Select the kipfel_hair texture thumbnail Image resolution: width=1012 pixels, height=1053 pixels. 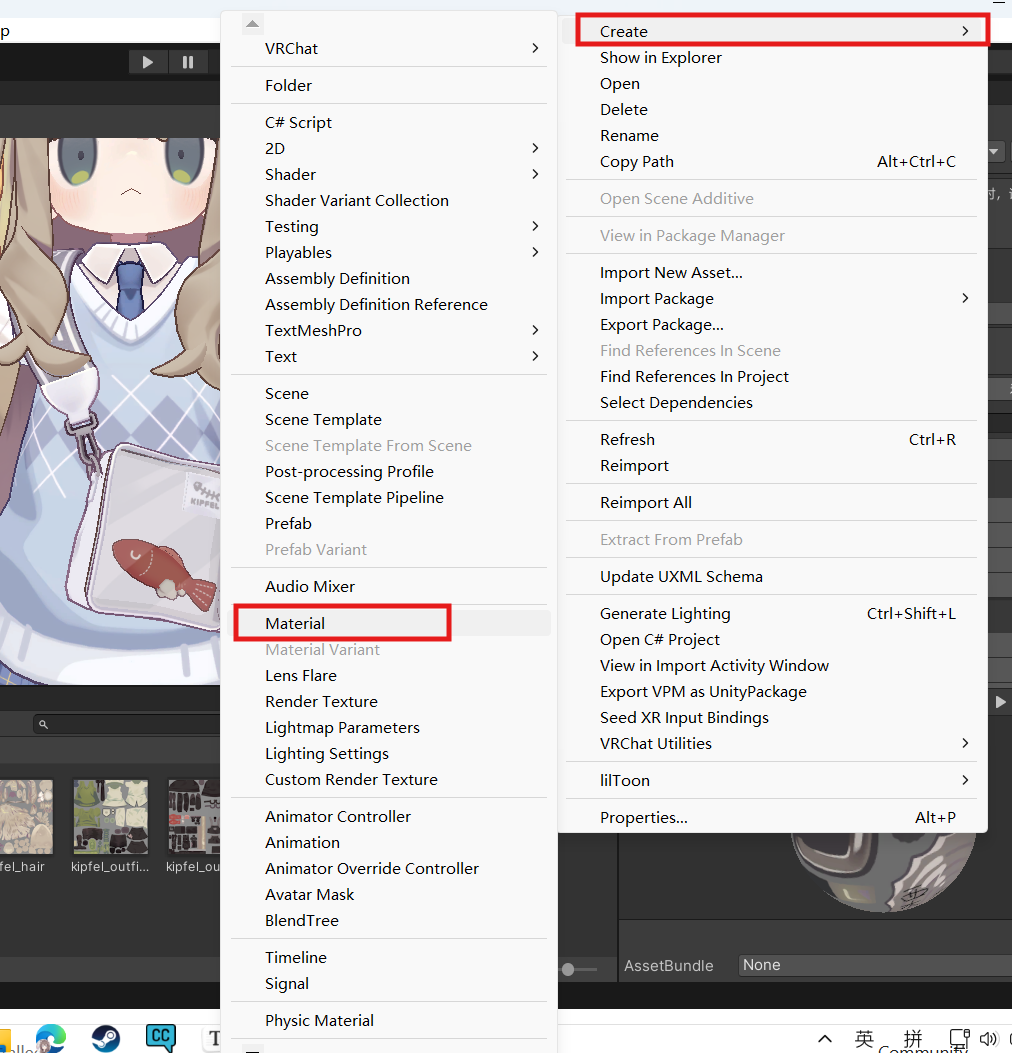coord(25,818)
